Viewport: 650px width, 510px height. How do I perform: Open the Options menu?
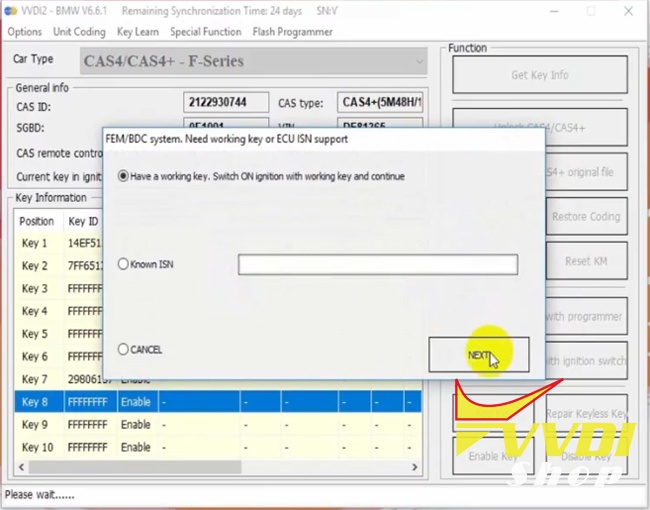[24, 32]
